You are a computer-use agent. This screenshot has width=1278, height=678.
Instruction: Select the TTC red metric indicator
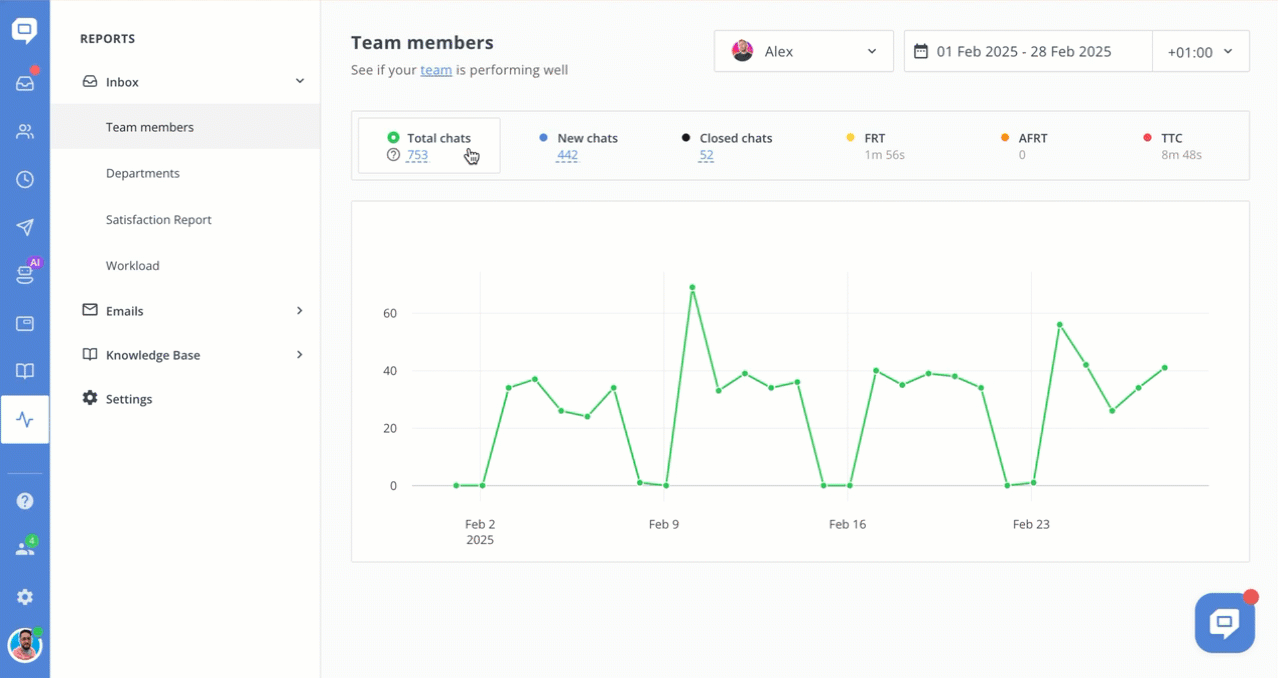(1147, 138)
